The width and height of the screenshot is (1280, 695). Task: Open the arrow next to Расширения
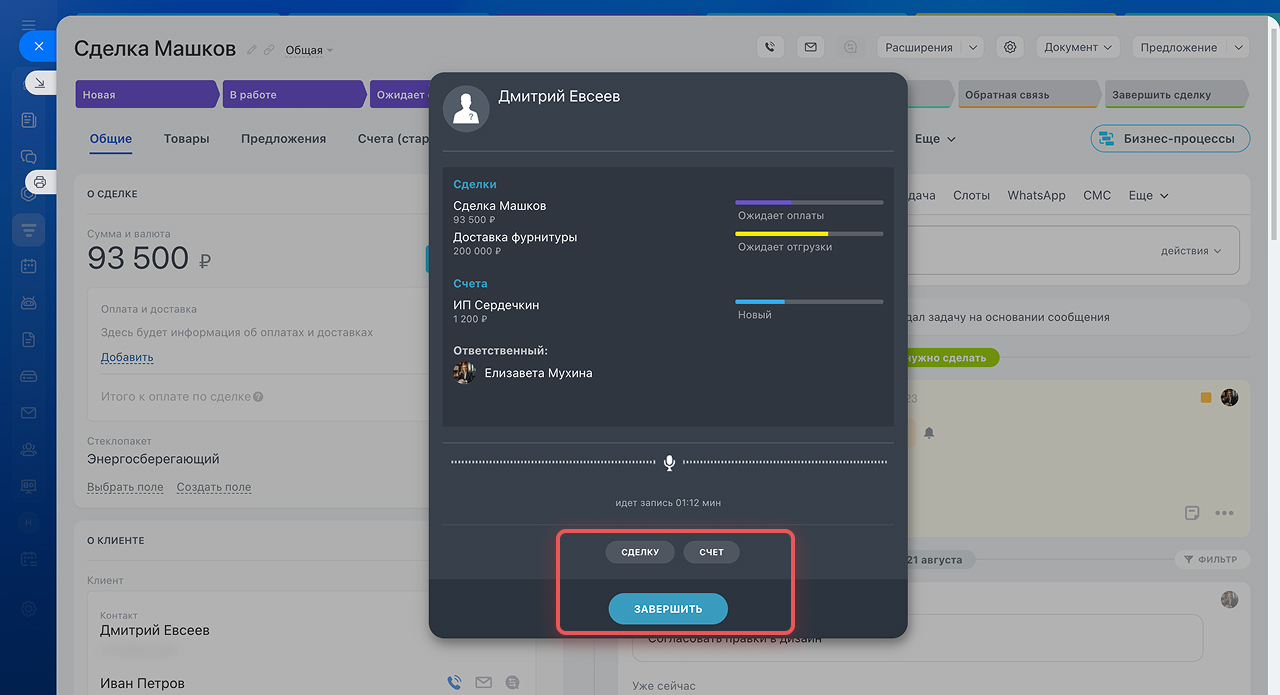tap(973, 47)
